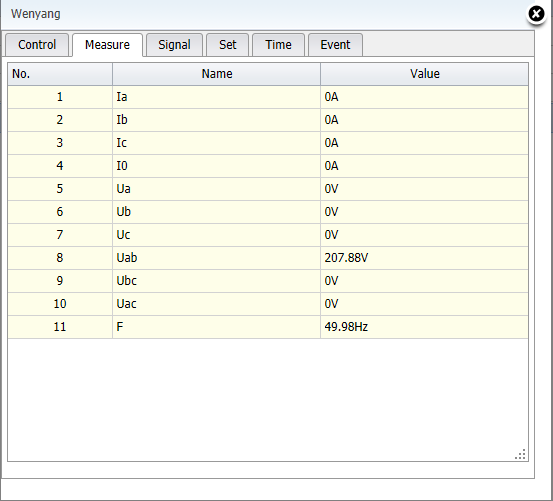
Task: Go to the Set tab
Action: point(227,45)
